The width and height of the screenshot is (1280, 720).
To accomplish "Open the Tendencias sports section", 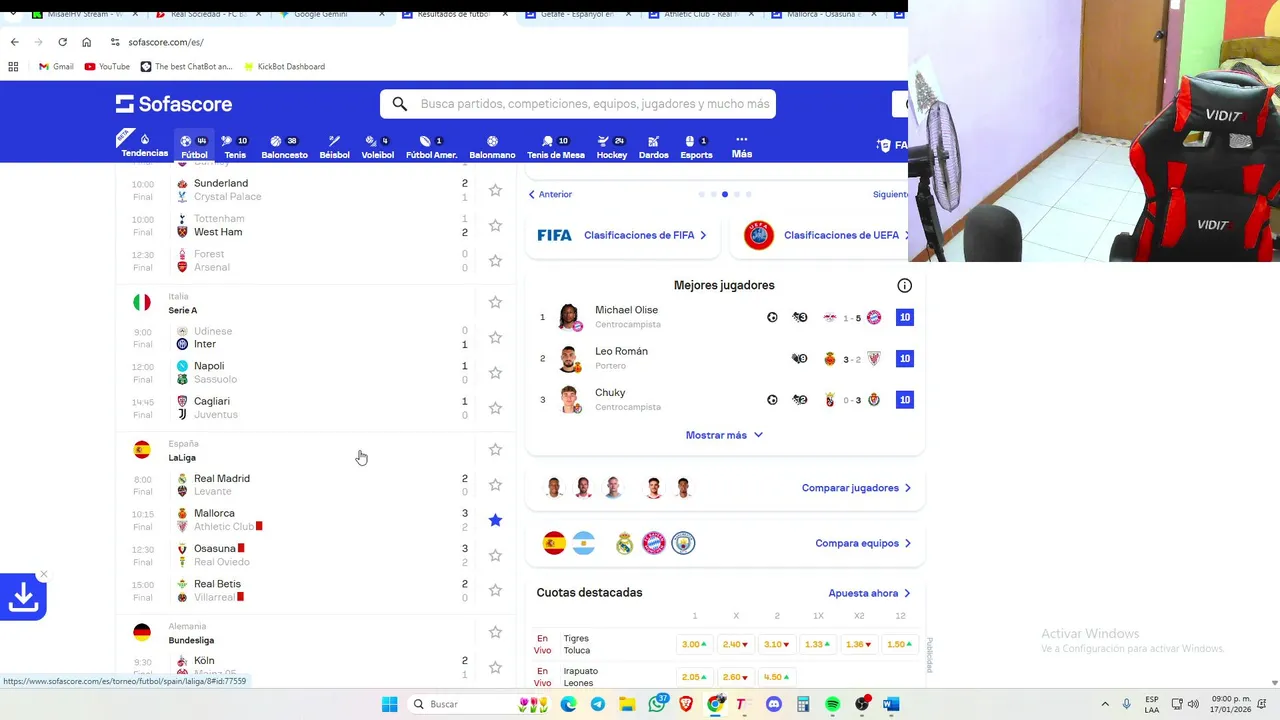I will click(144, 146).
